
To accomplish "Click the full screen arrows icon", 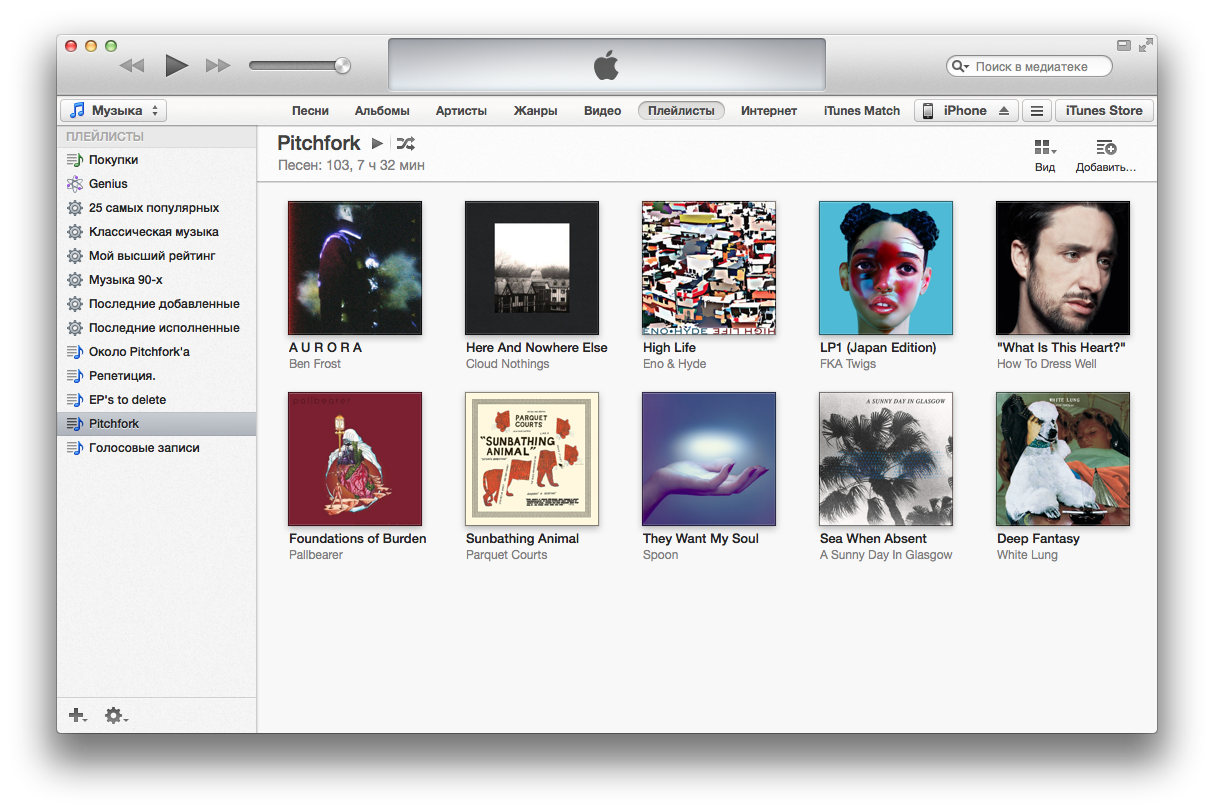I will [x=1146, y=44].
